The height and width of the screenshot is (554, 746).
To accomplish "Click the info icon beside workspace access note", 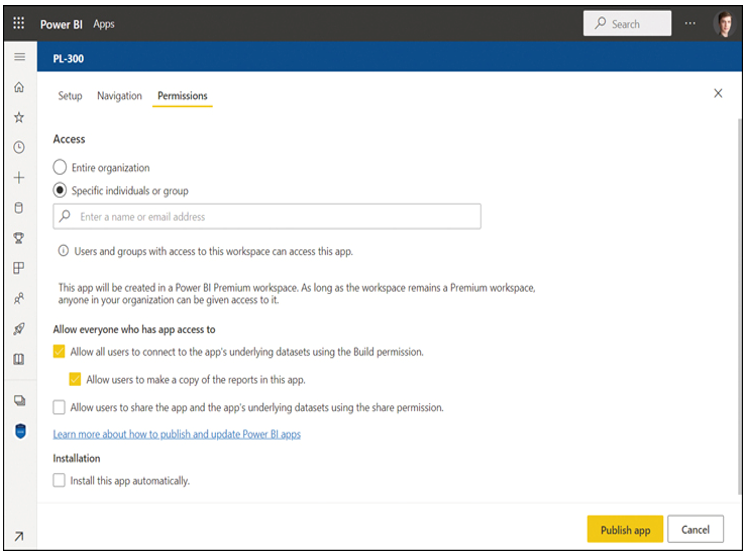I will coord(63,251).
